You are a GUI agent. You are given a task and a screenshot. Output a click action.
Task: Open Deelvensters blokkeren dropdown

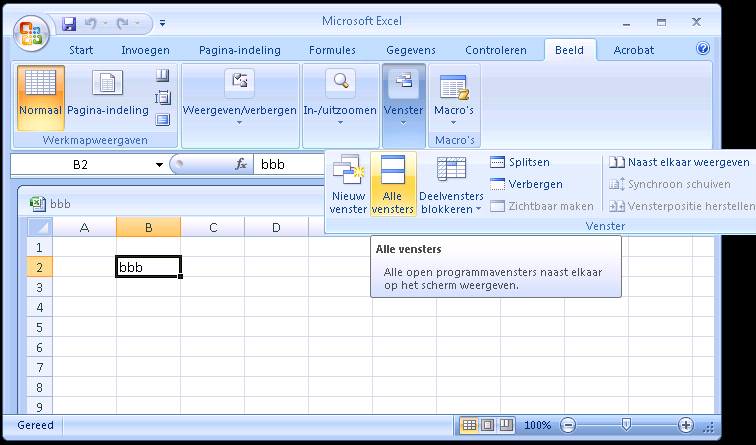pyautogui.click(x=451, y=184)
